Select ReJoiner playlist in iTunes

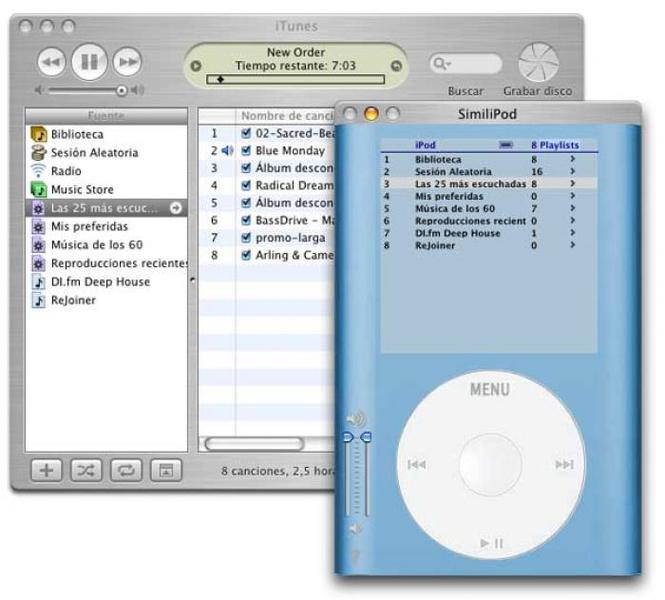[x=106, y=300]
